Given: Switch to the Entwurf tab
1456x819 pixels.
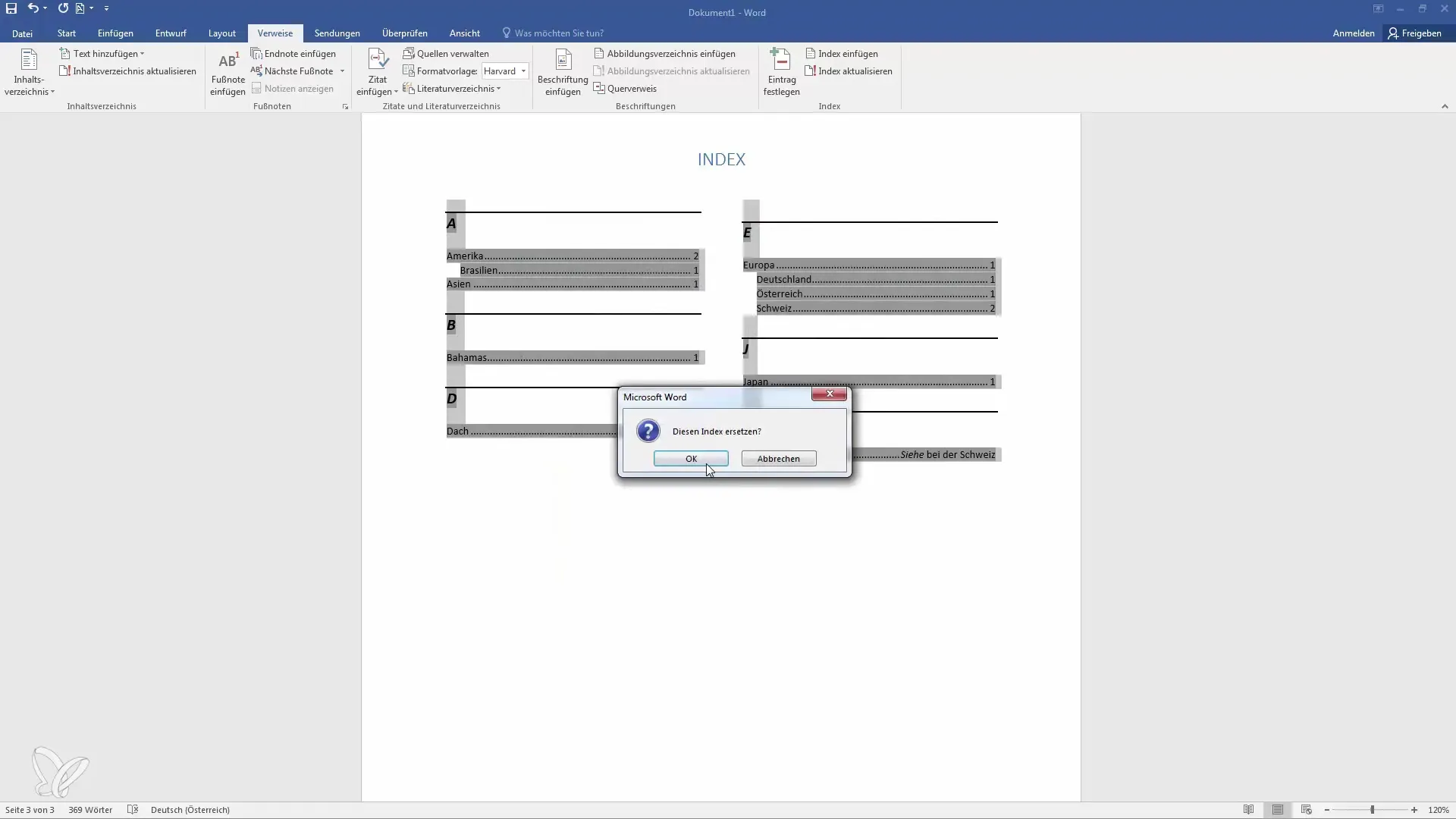Looking at the screenshot, I should pyautogui.click(x=171, y=33).
